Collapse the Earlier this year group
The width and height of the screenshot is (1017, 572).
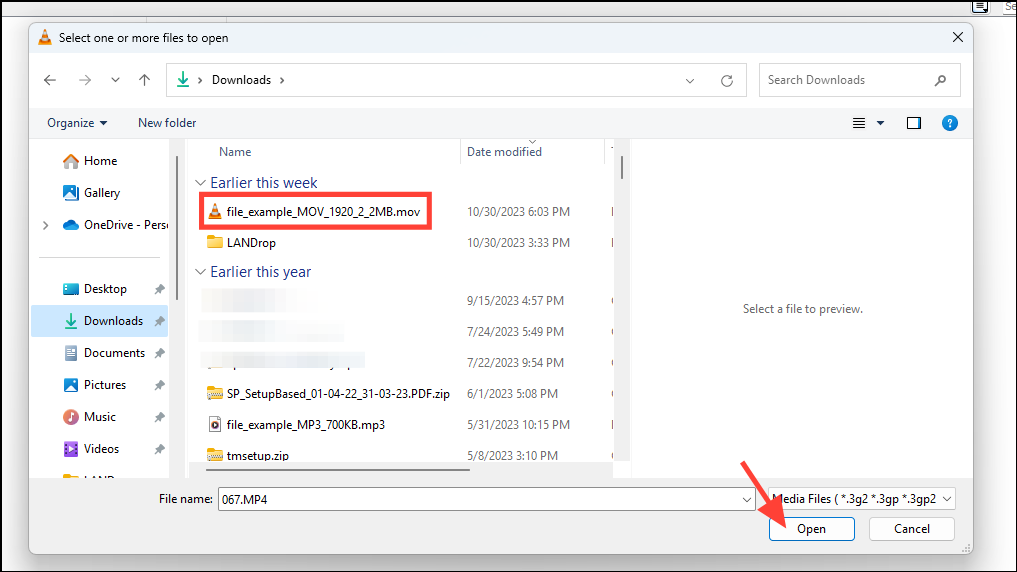(200, 272)
